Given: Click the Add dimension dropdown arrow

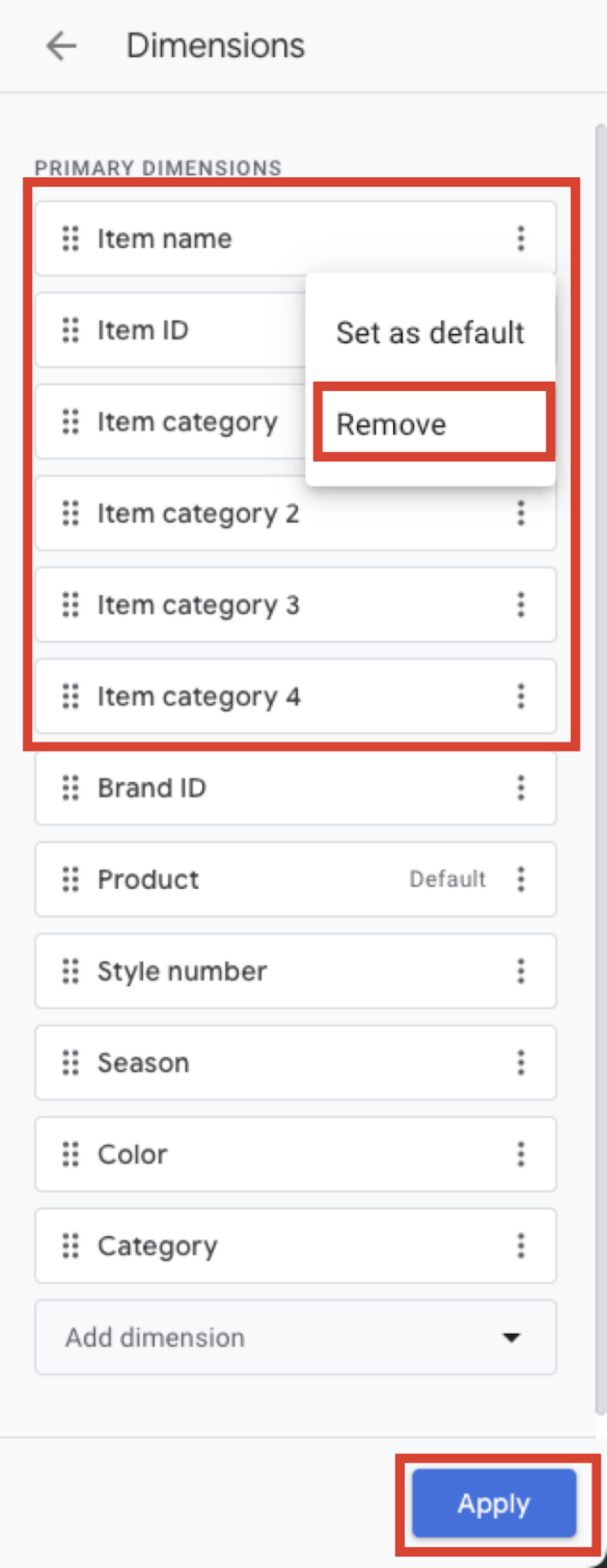Looking at the screenshot, I should pos(511,1337).
